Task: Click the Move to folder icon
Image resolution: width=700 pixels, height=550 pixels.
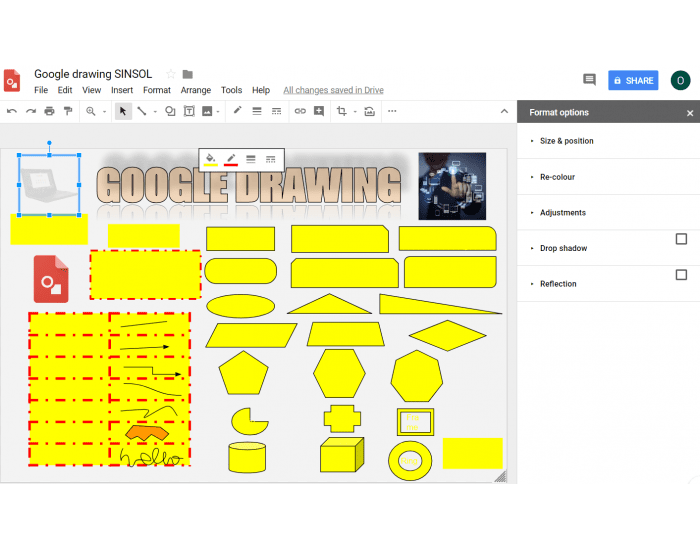Action: pyautogui.click(x=188, y=74)
